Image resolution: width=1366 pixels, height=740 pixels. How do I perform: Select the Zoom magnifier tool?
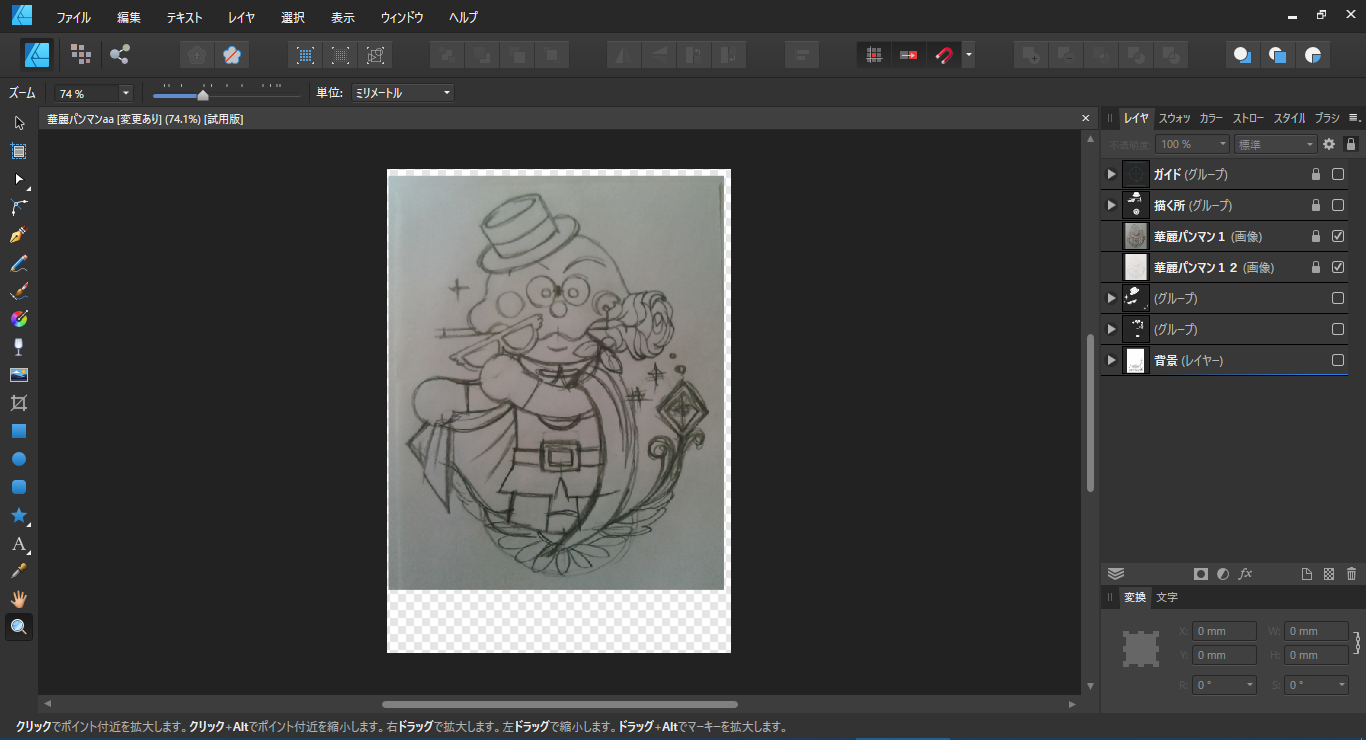click(18, 627)
